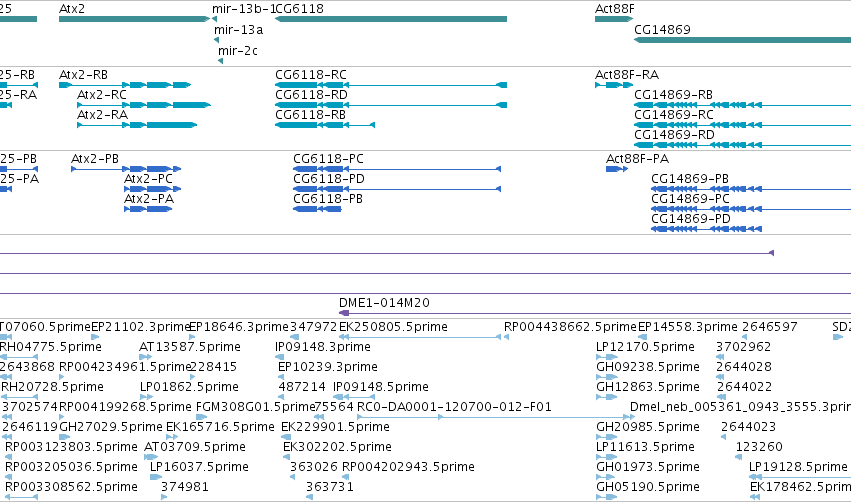Click the DME1-014M20 clone label
851x502 pixels.
pos(384,303)
